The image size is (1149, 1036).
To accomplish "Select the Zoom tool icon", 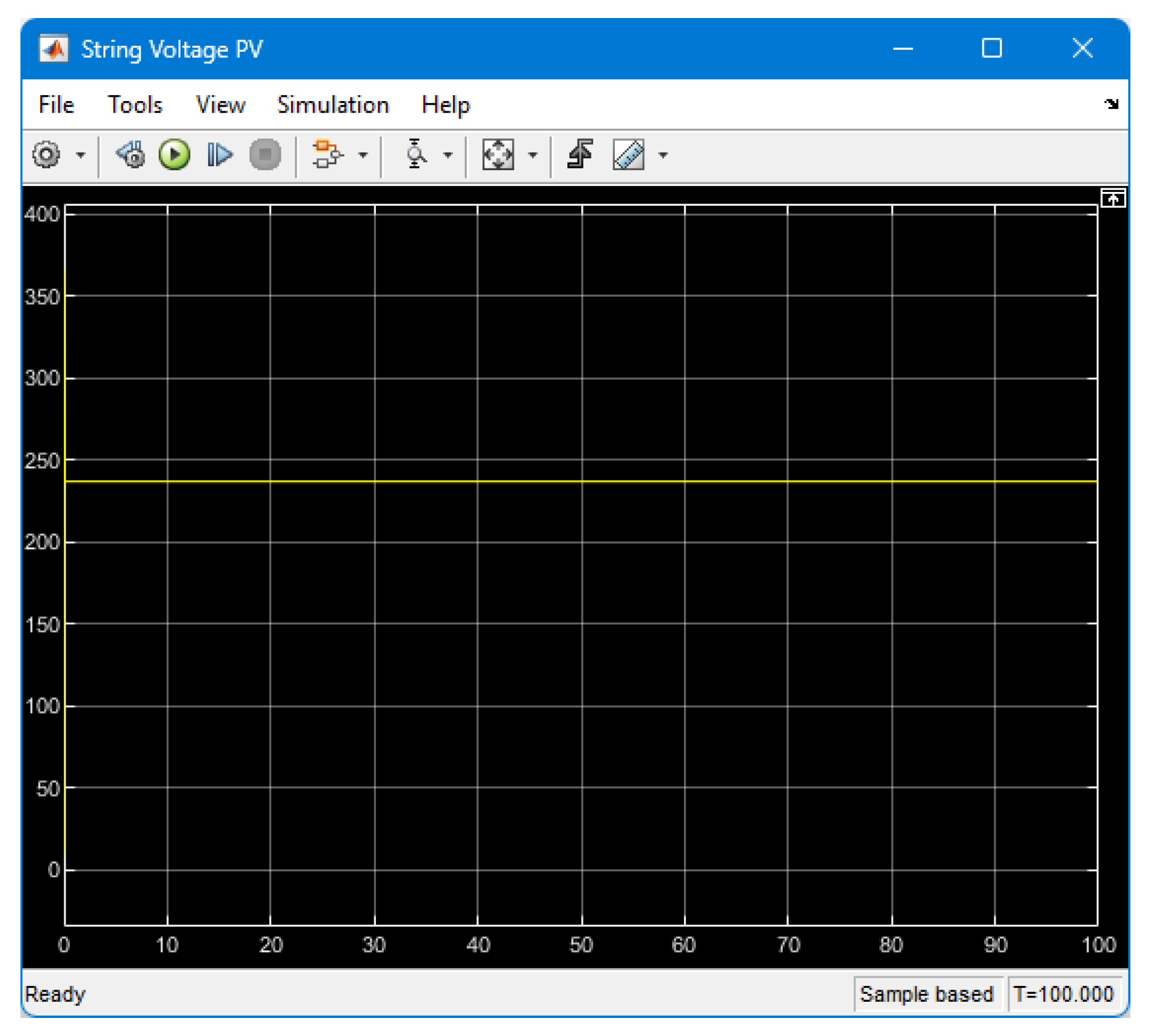I will coord(414,155).
